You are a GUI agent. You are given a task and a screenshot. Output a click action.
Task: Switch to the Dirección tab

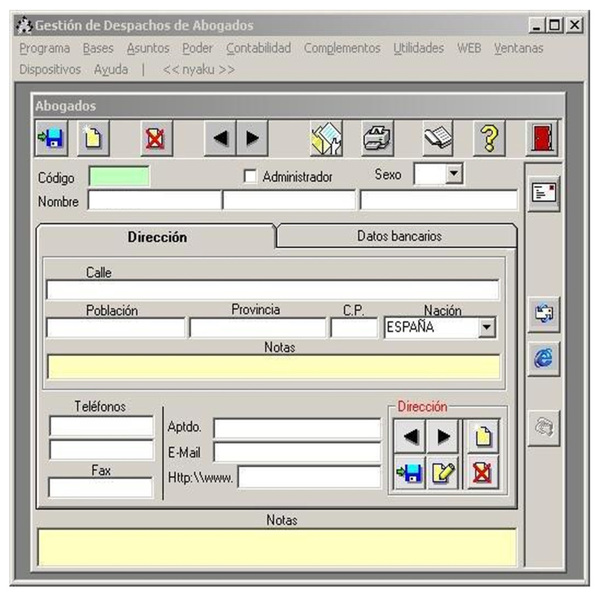pyautogui.click(x=157, y=237)
